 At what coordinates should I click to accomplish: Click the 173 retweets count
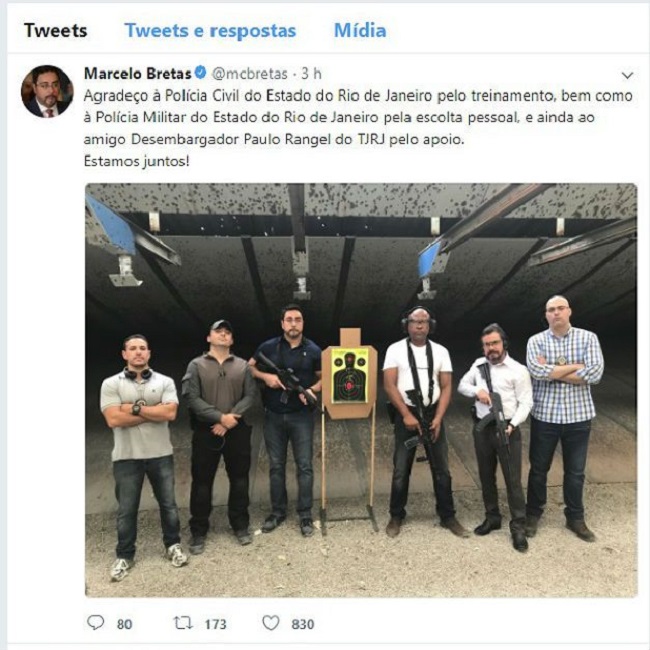point(216,624)
